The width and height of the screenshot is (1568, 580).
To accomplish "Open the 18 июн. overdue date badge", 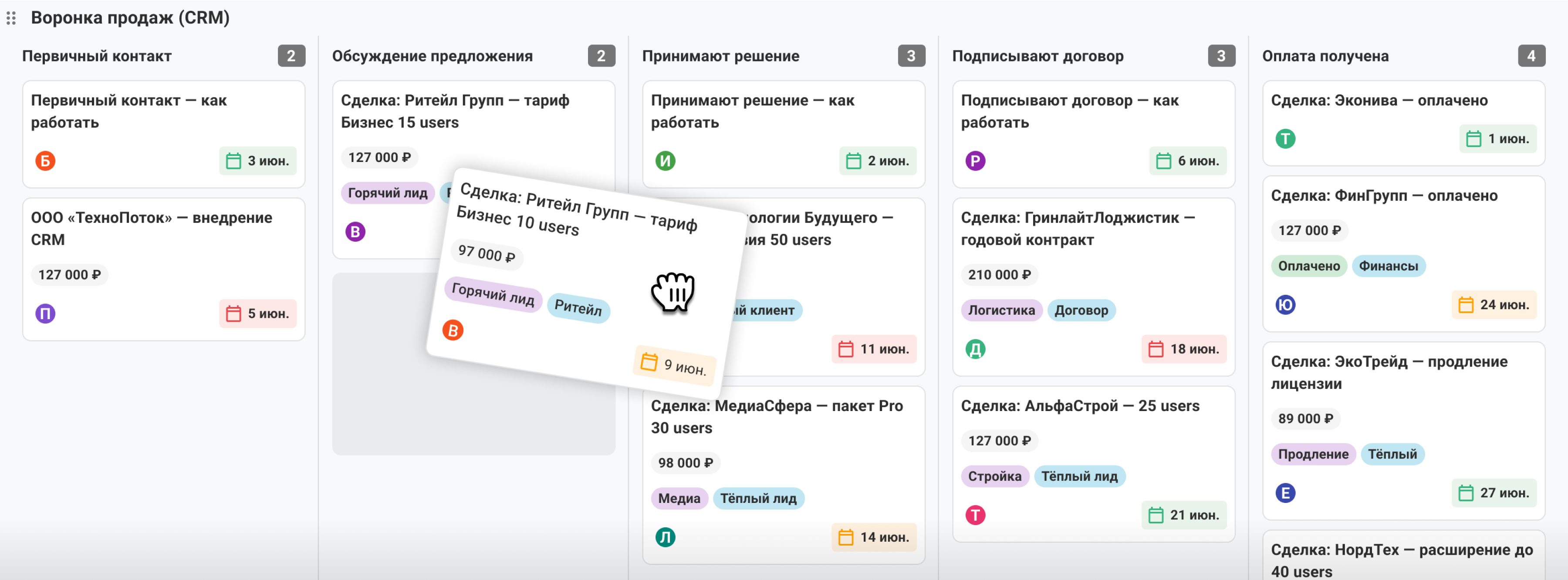I will click(1183, 349).
